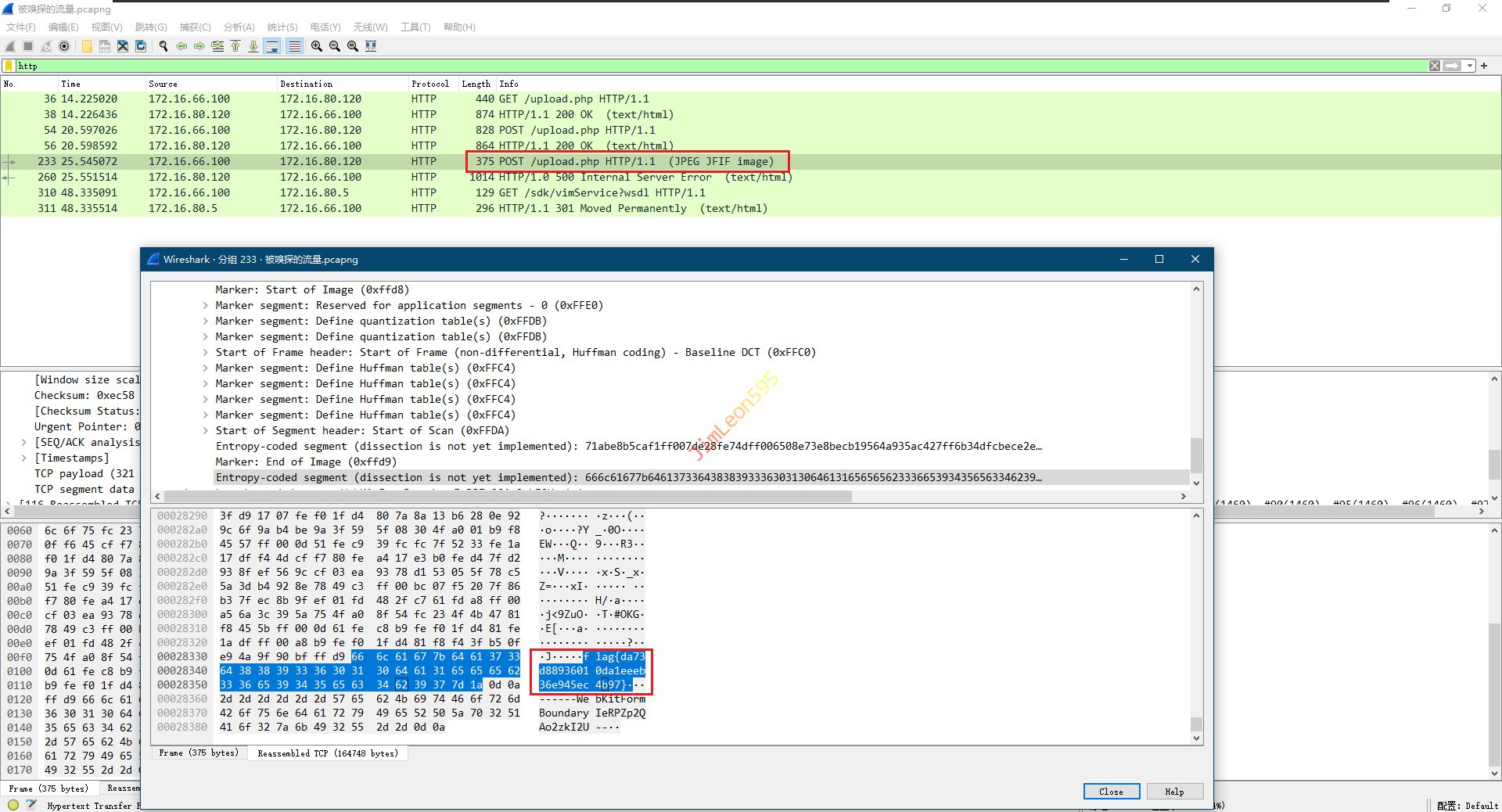Image resolution: width=1502 pixels, height=812 pixels.
Task: Expand the Timestamps tree item
Action: (x=24, y=458)
